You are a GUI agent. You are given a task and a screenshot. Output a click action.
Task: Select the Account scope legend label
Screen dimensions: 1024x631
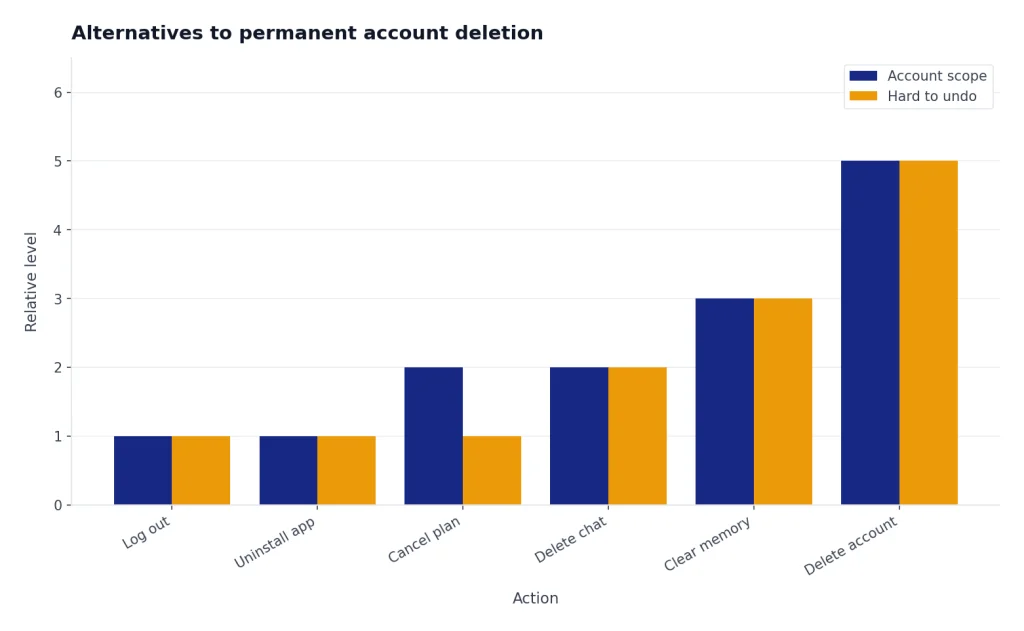point(936,76)
